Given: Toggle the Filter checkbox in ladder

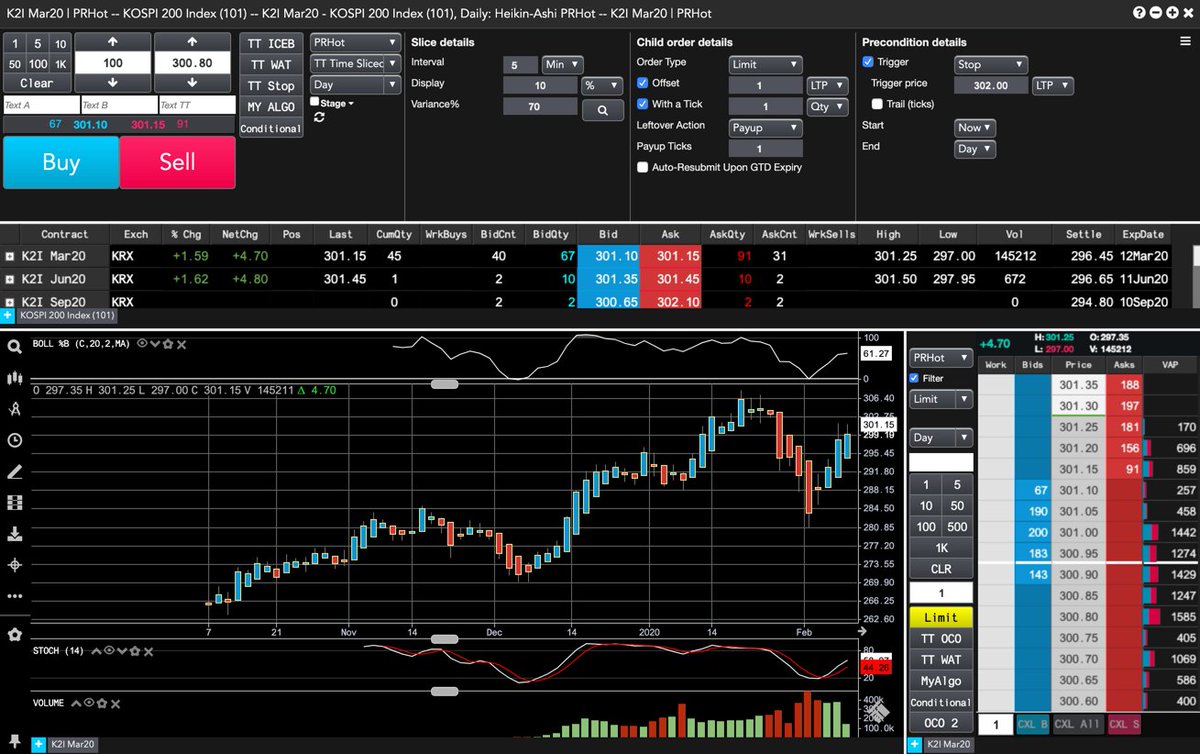Looking at the screenshot, I should coord(914,378).
